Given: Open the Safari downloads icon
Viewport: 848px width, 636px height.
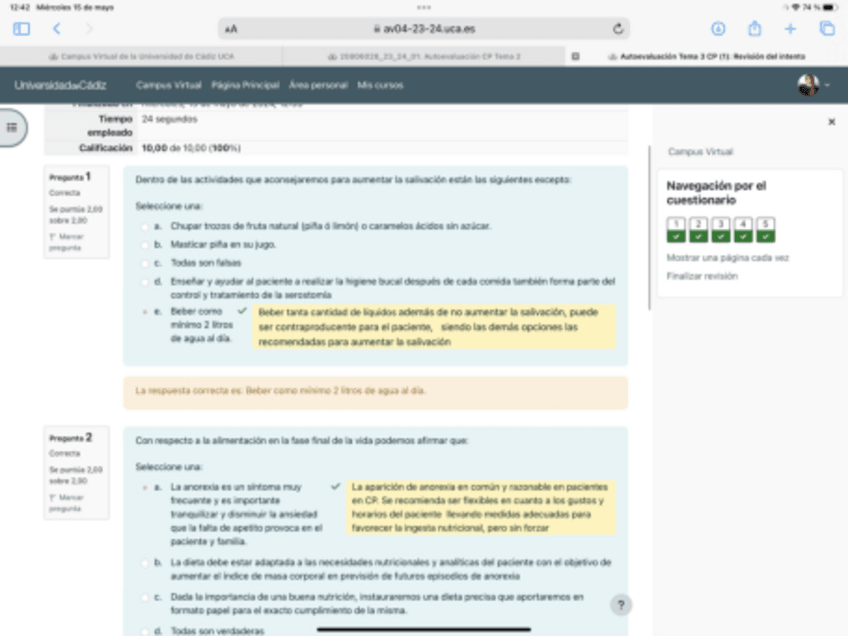Looking at the screenshot, I should tap(718, 29).
